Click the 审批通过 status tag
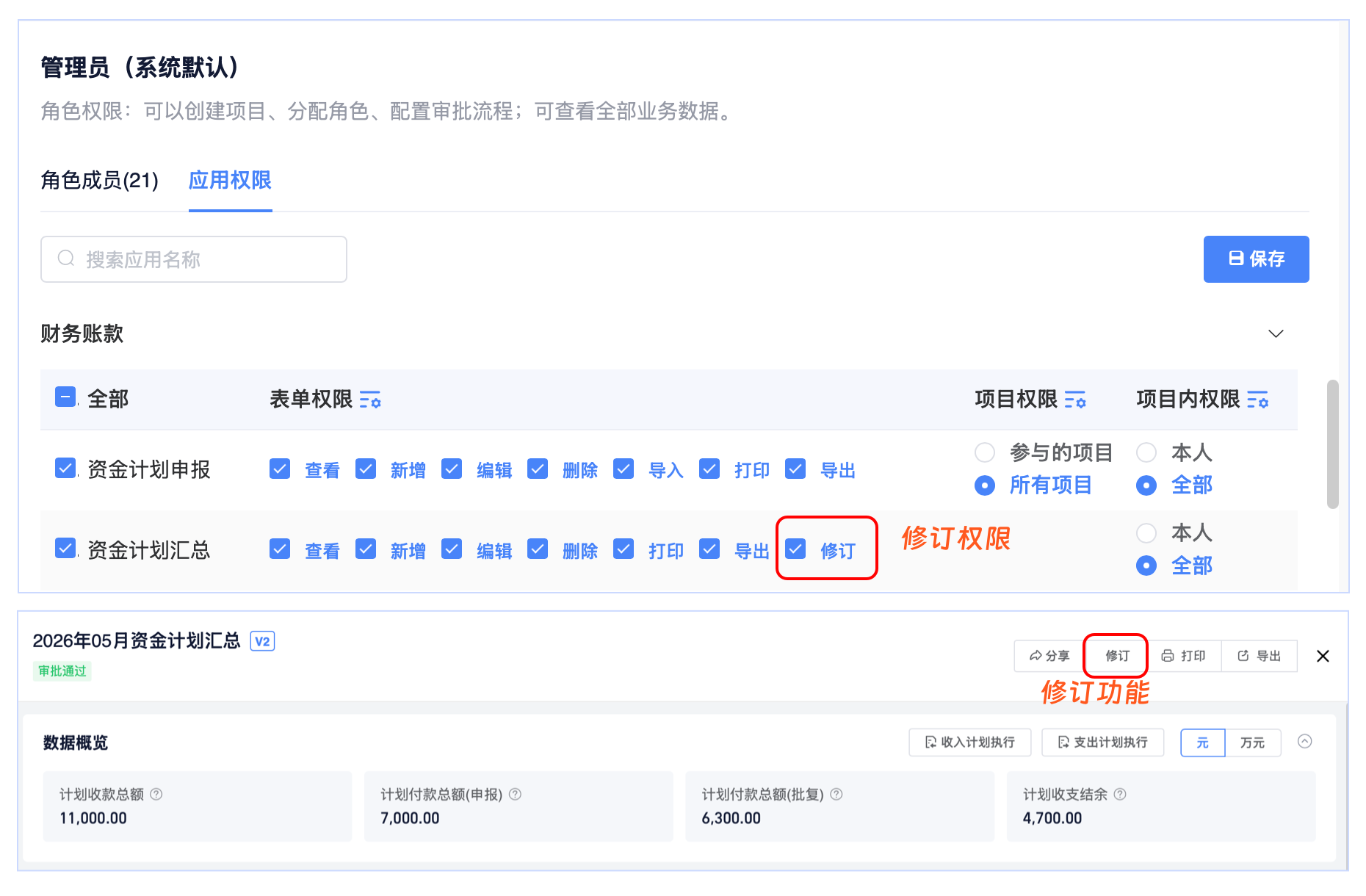 pos(62,671)
